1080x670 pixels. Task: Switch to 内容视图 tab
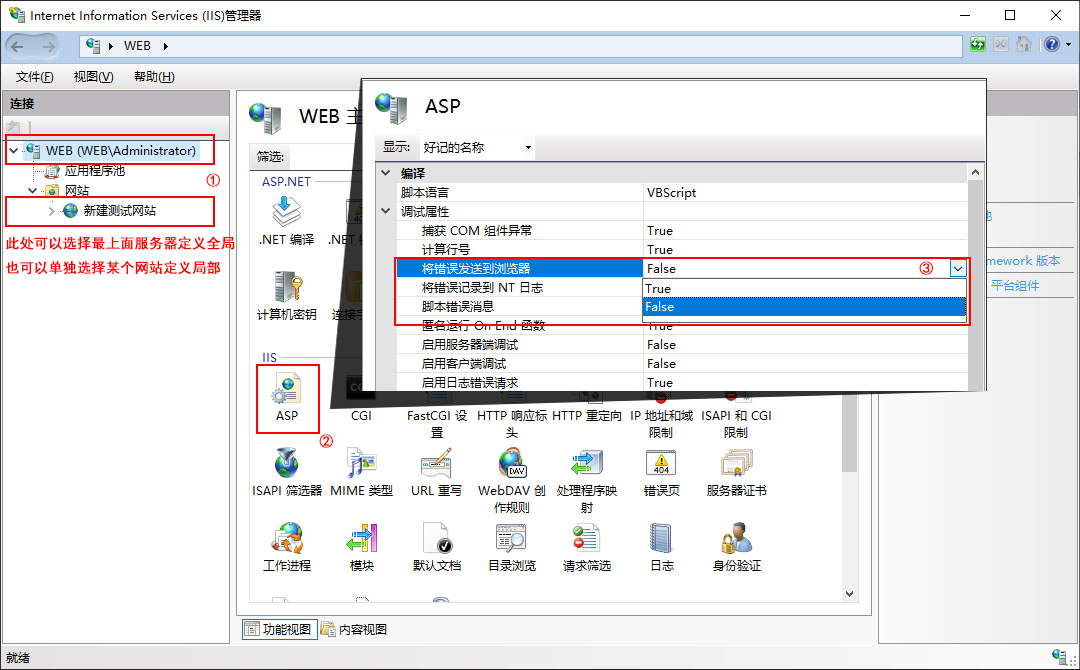354,629
